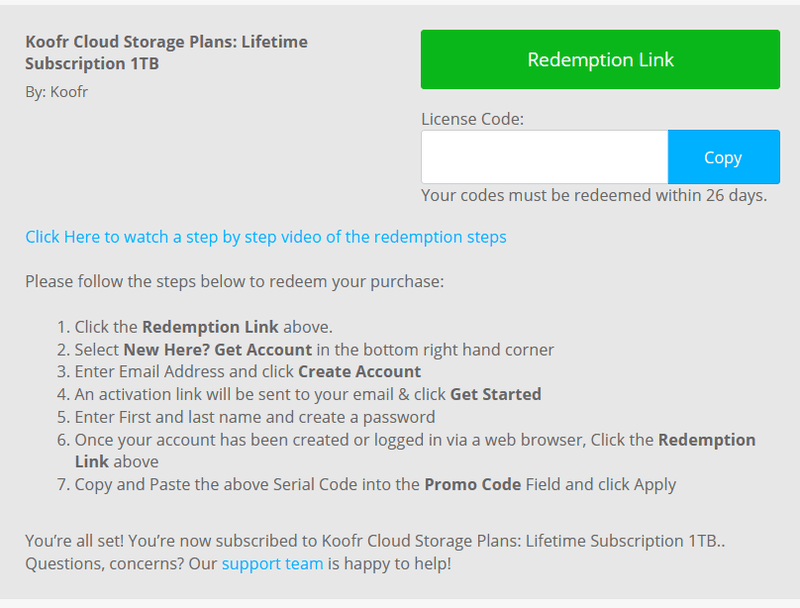Click the 26 days redemption notice
This screenshot has height=608, width=800.
[593, 195]
